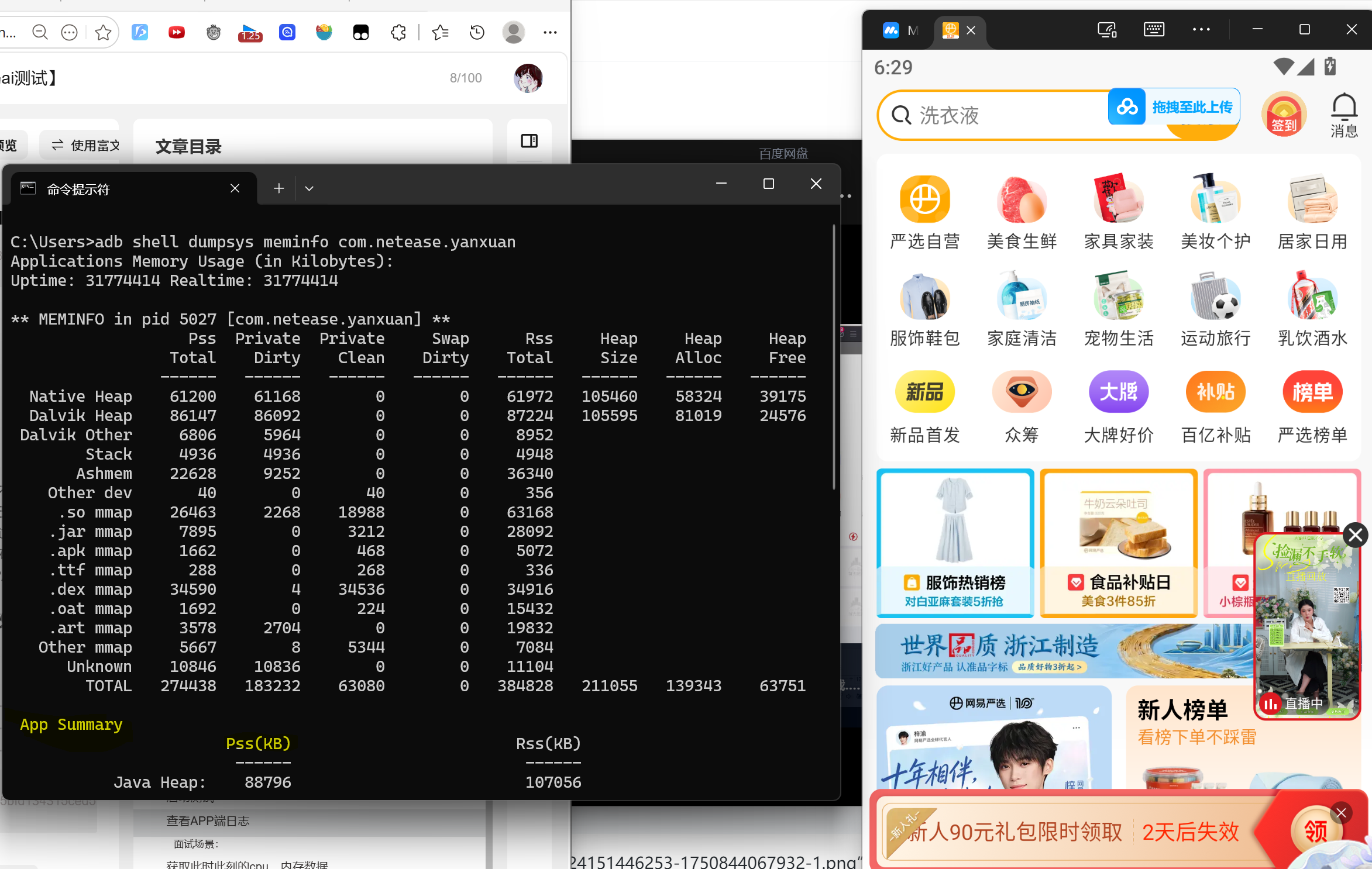Open the red YouTube extension icon
The width and height of the screenshot is (1372, 869).
click(176, 32)
